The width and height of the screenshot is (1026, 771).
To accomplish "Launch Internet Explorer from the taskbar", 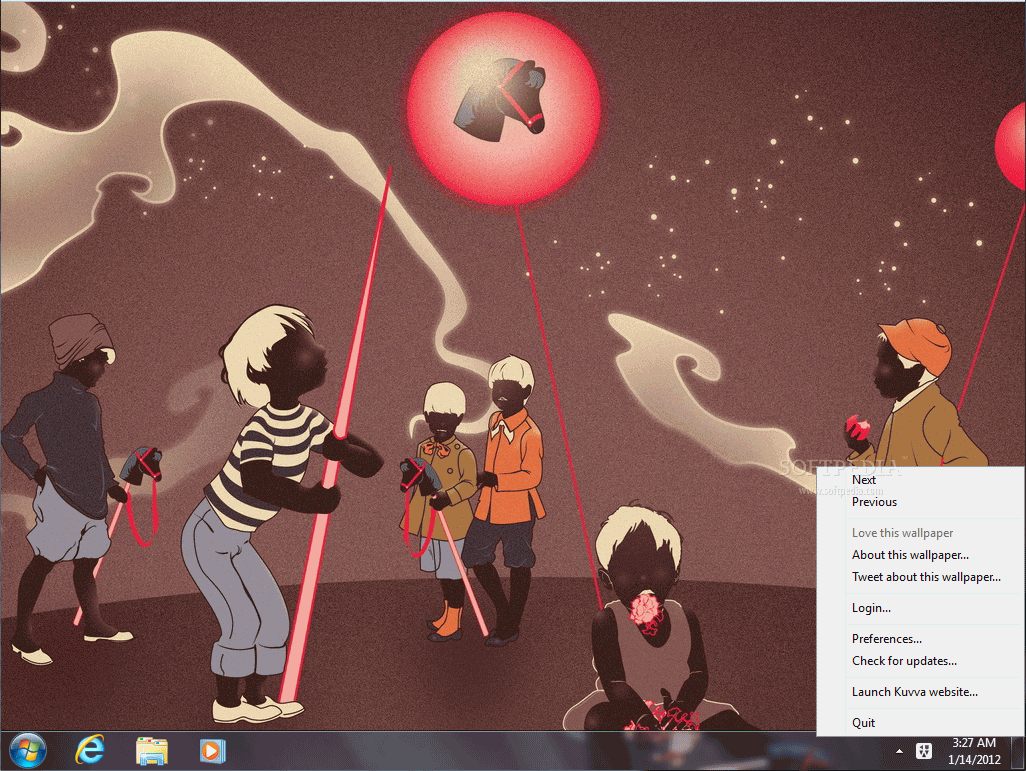I will click(x=90, y=751).
